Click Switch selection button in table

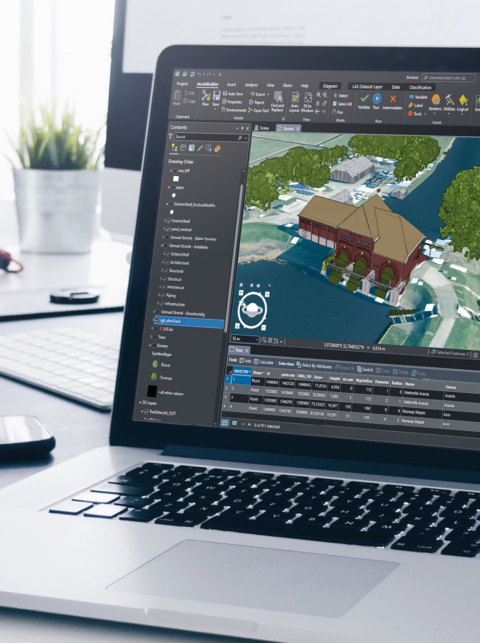(x=365, y=369)
